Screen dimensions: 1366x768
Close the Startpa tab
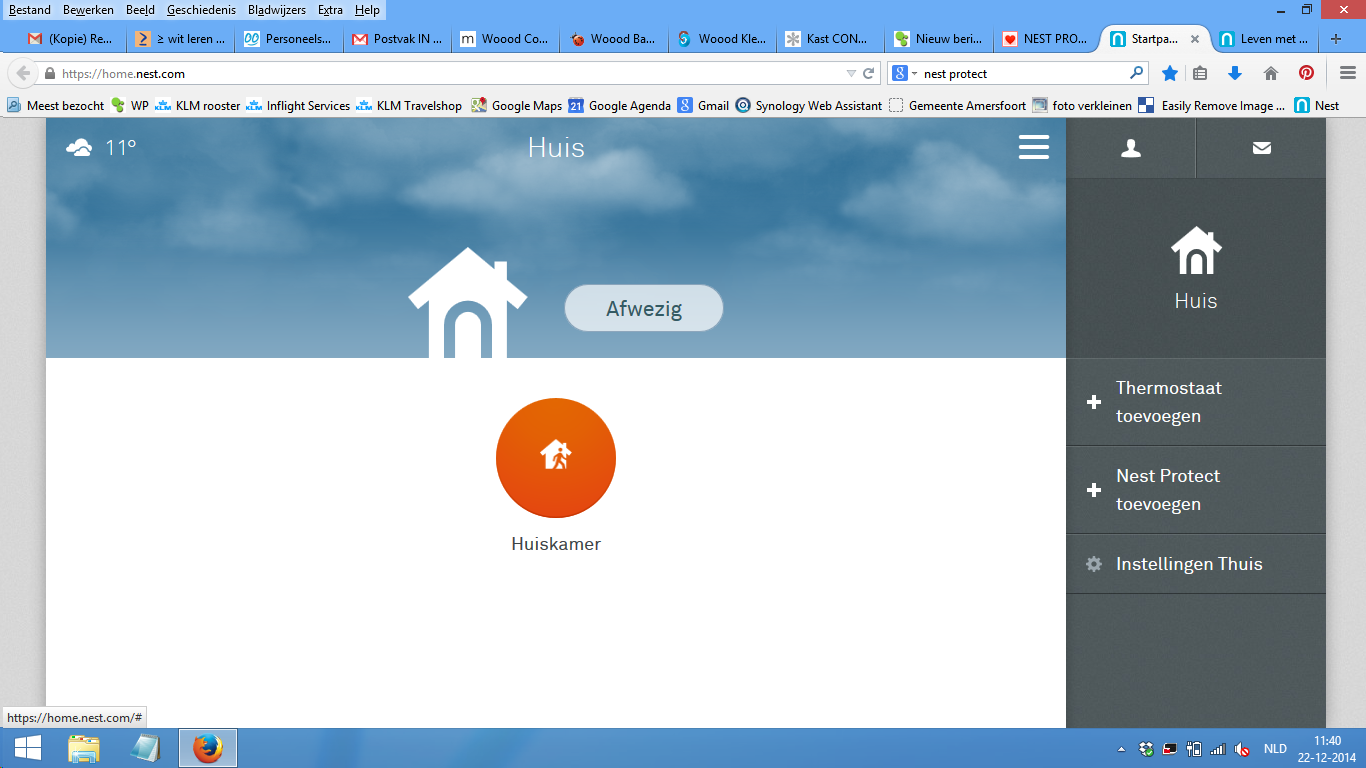1194,39
